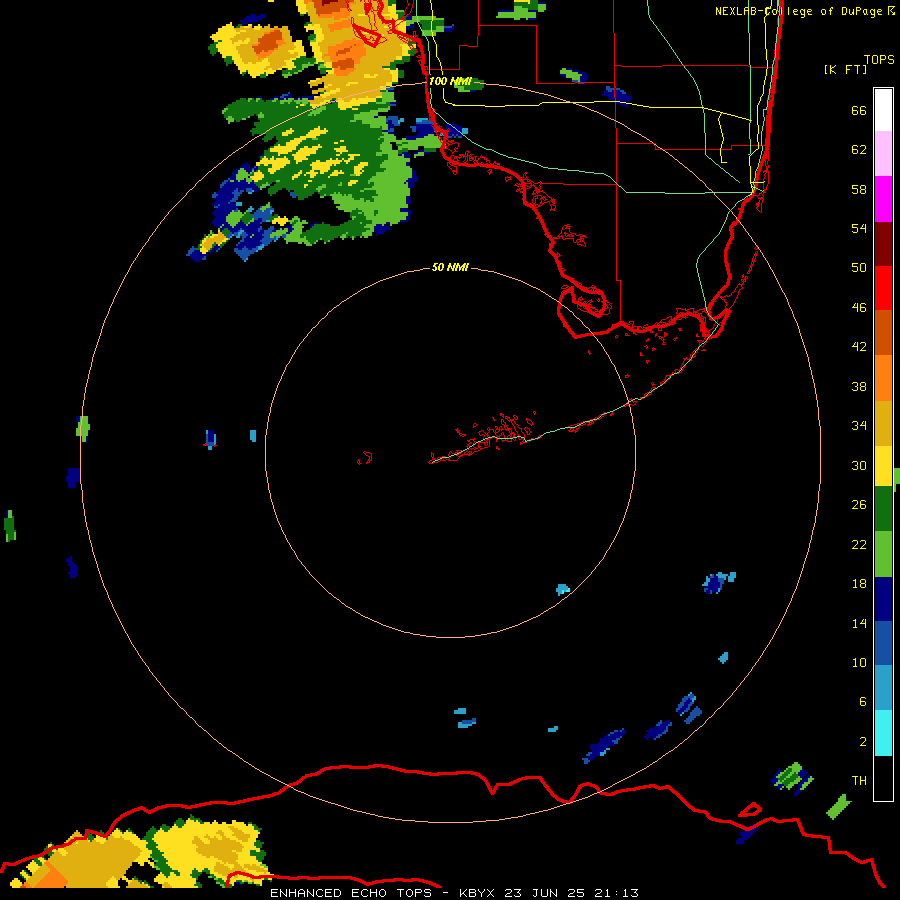Viewport: 900px width, 900px height.
Task: Click the white top color swatch in legend
Action: pos(883,110)
